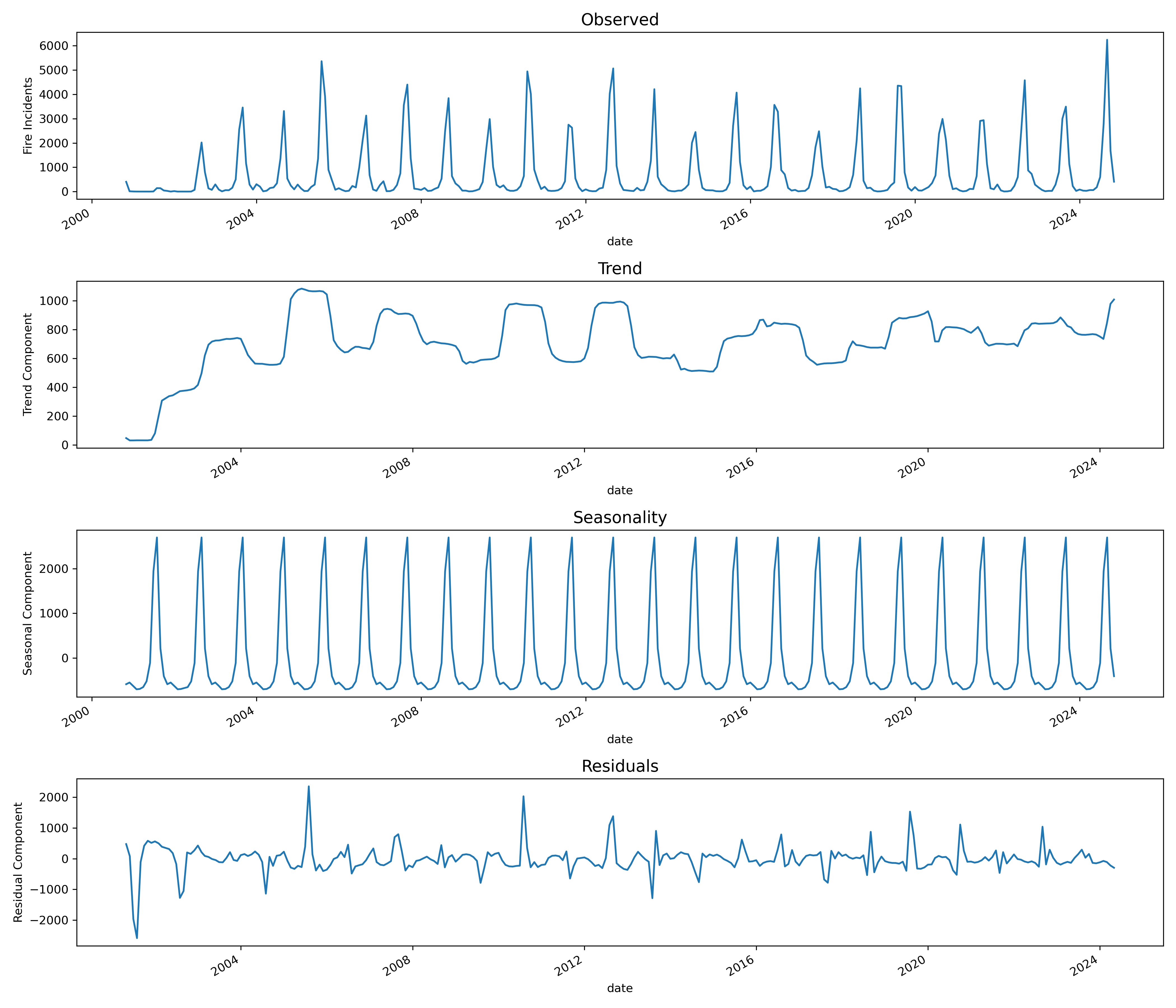
Task: Select the 'Seasonal Component' y-axis label
Action: [x=28, y=613]
